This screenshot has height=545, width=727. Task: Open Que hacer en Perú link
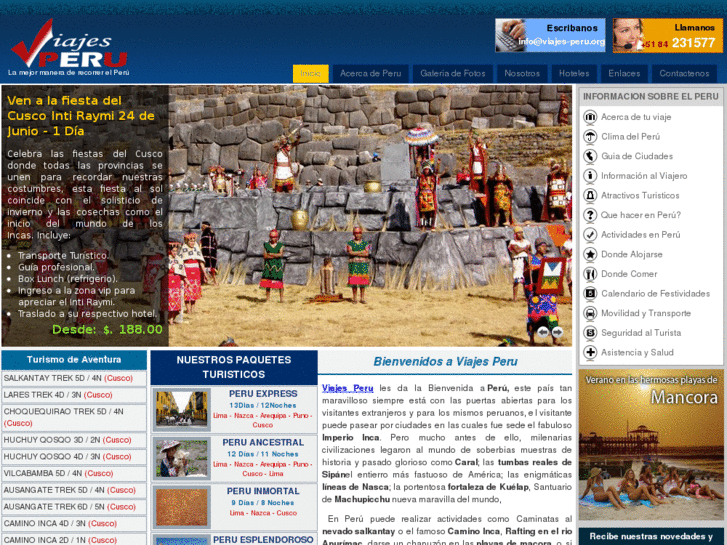point(641,215)
